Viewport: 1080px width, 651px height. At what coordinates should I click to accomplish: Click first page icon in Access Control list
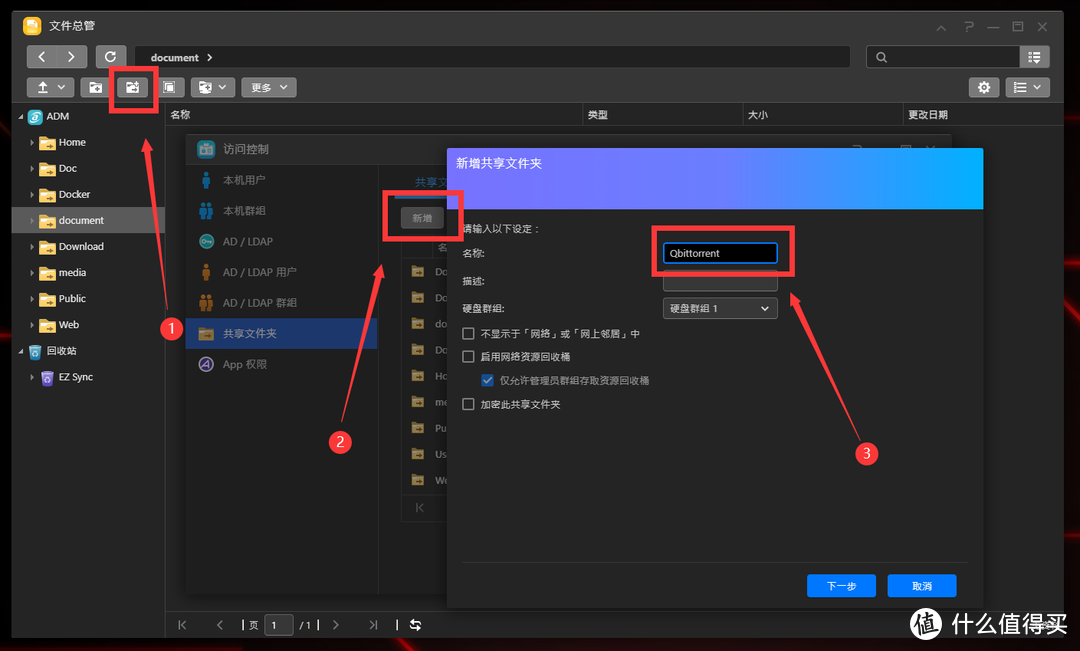[x=419, y=508]
